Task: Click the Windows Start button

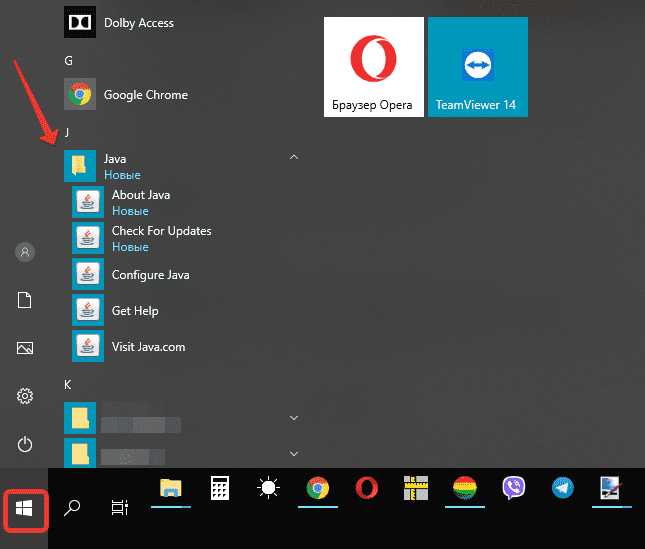Action: [x=24, y=510]
